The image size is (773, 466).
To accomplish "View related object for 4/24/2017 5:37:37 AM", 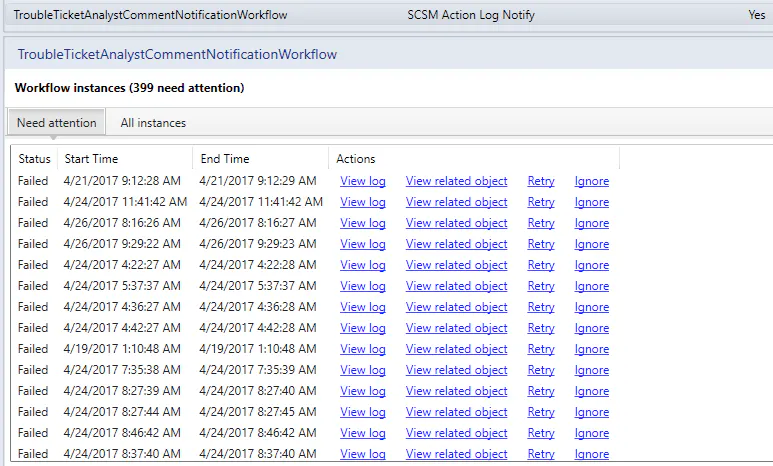I will coord(457,286).
